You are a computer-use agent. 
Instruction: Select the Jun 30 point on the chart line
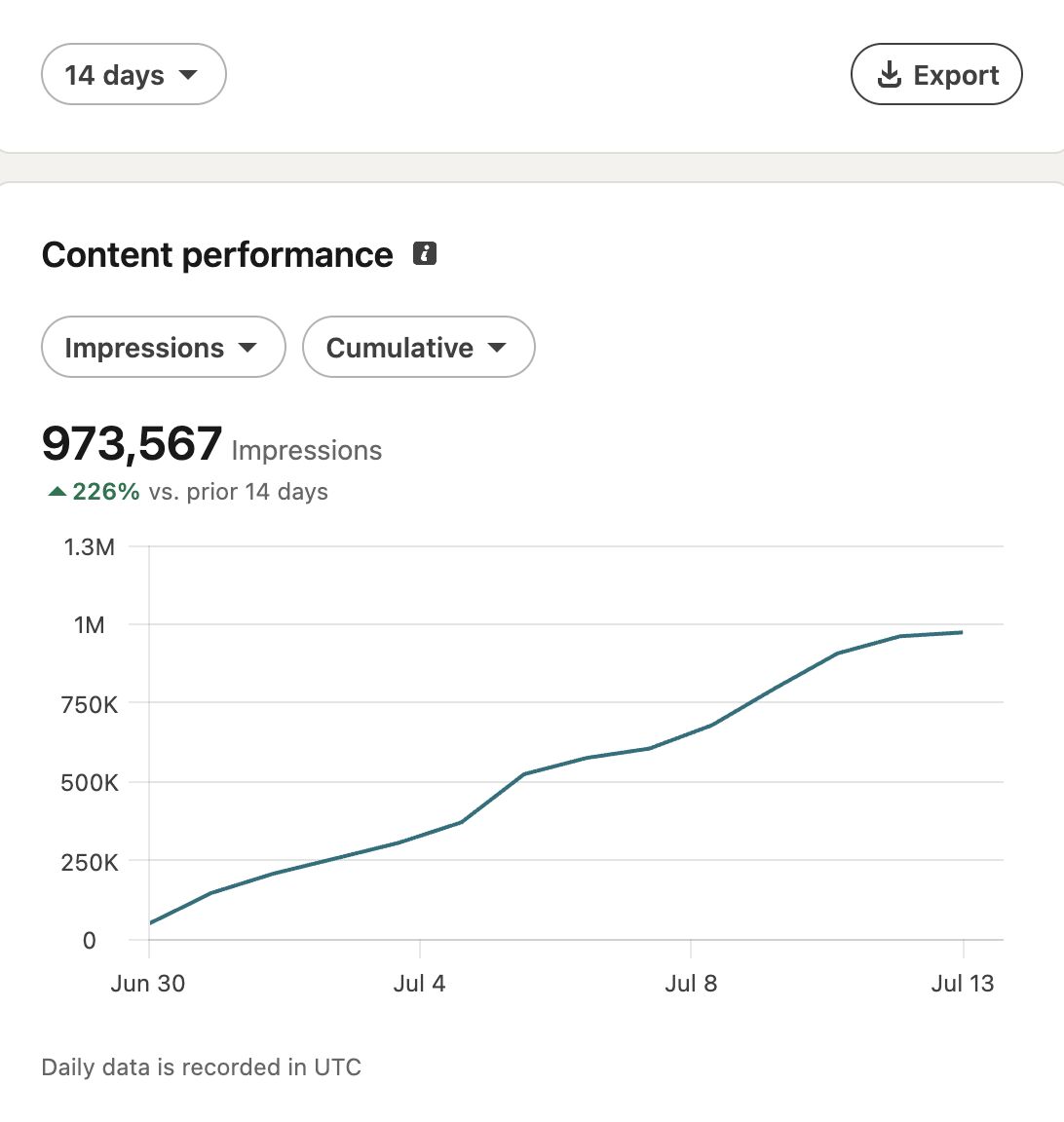click(150, 923)
